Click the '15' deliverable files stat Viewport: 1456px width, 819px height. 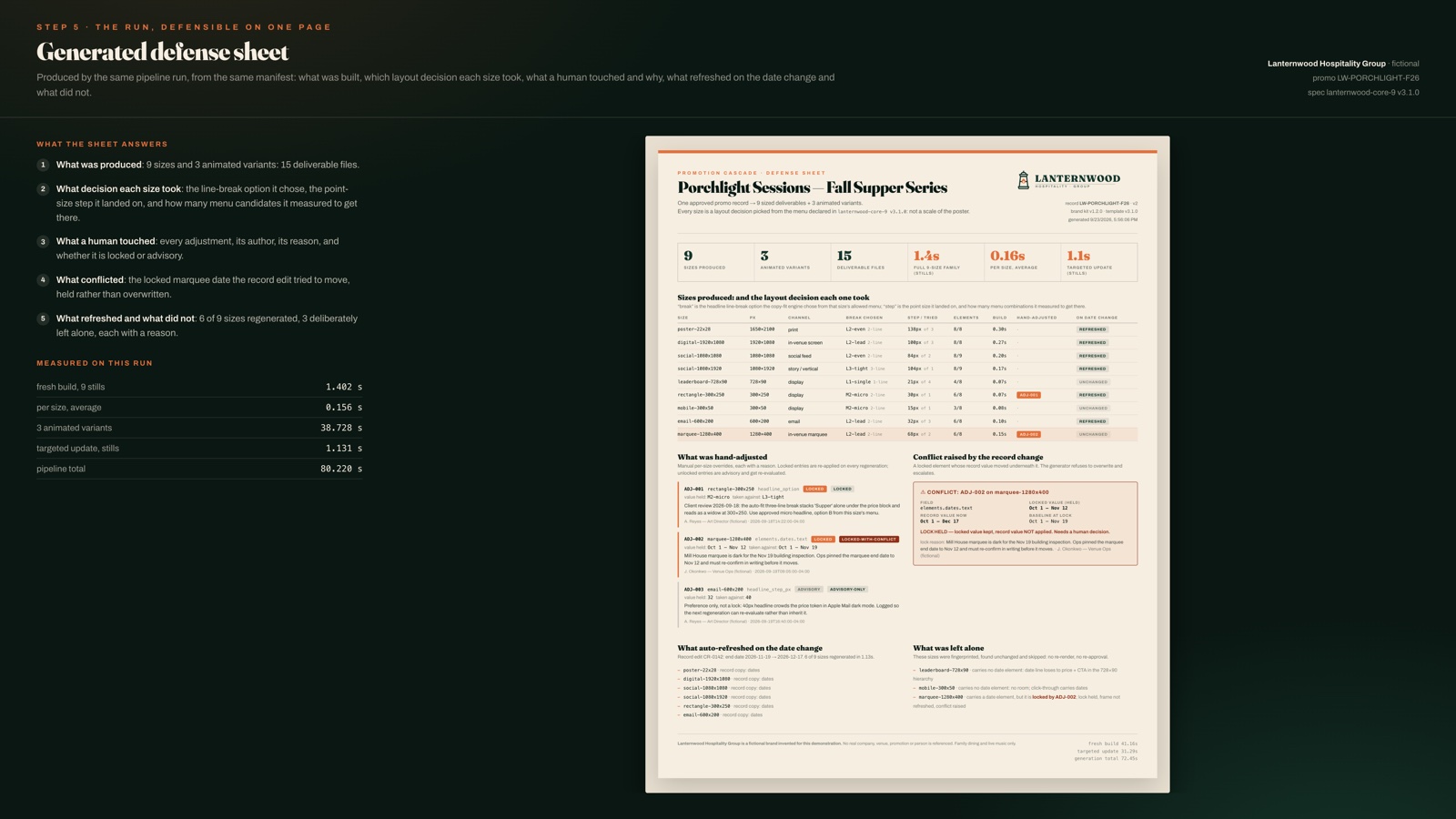[844, 256]
